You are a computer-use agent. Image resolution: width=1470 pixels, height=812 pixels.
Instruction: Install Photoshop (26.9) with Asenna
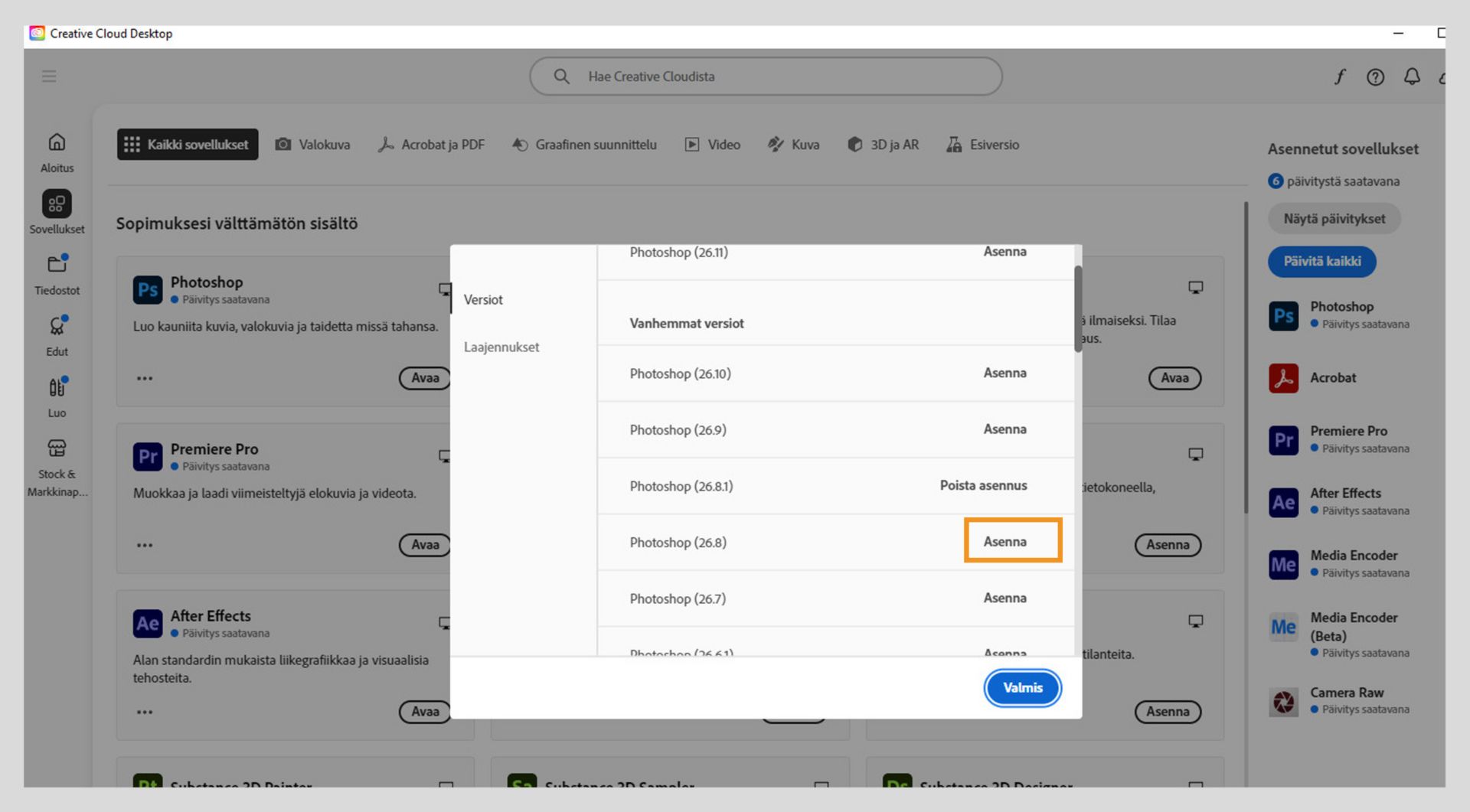tap(1004, 429)
